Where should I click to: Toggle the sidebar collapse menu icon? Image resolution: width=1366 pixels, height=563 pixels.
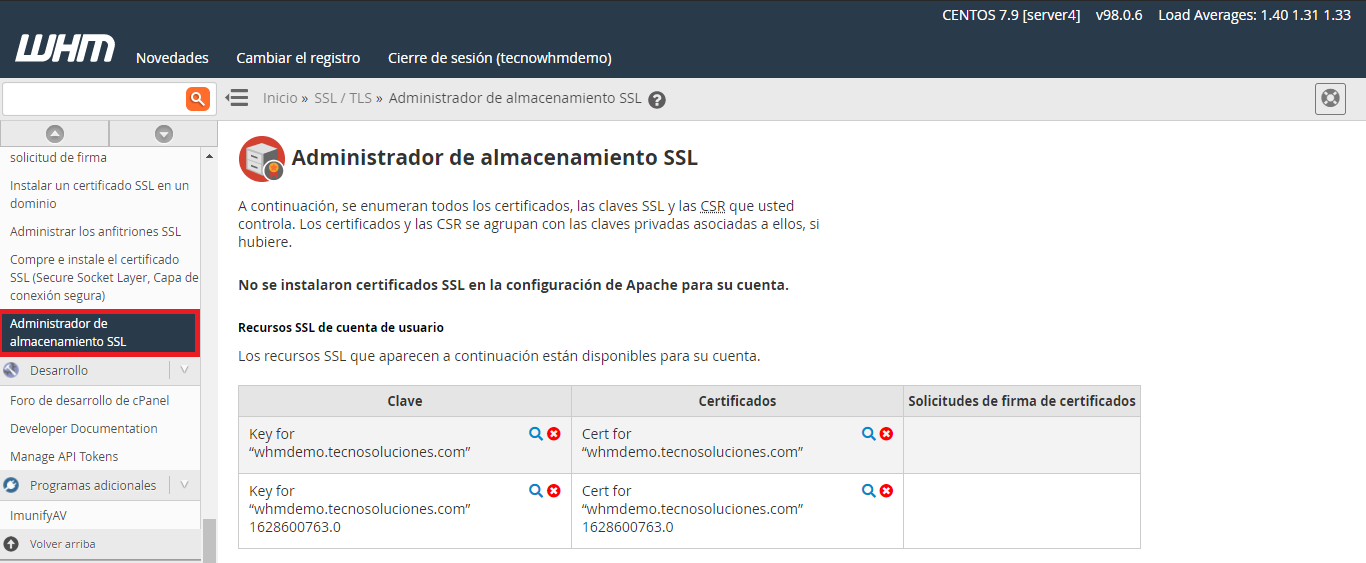237,98
